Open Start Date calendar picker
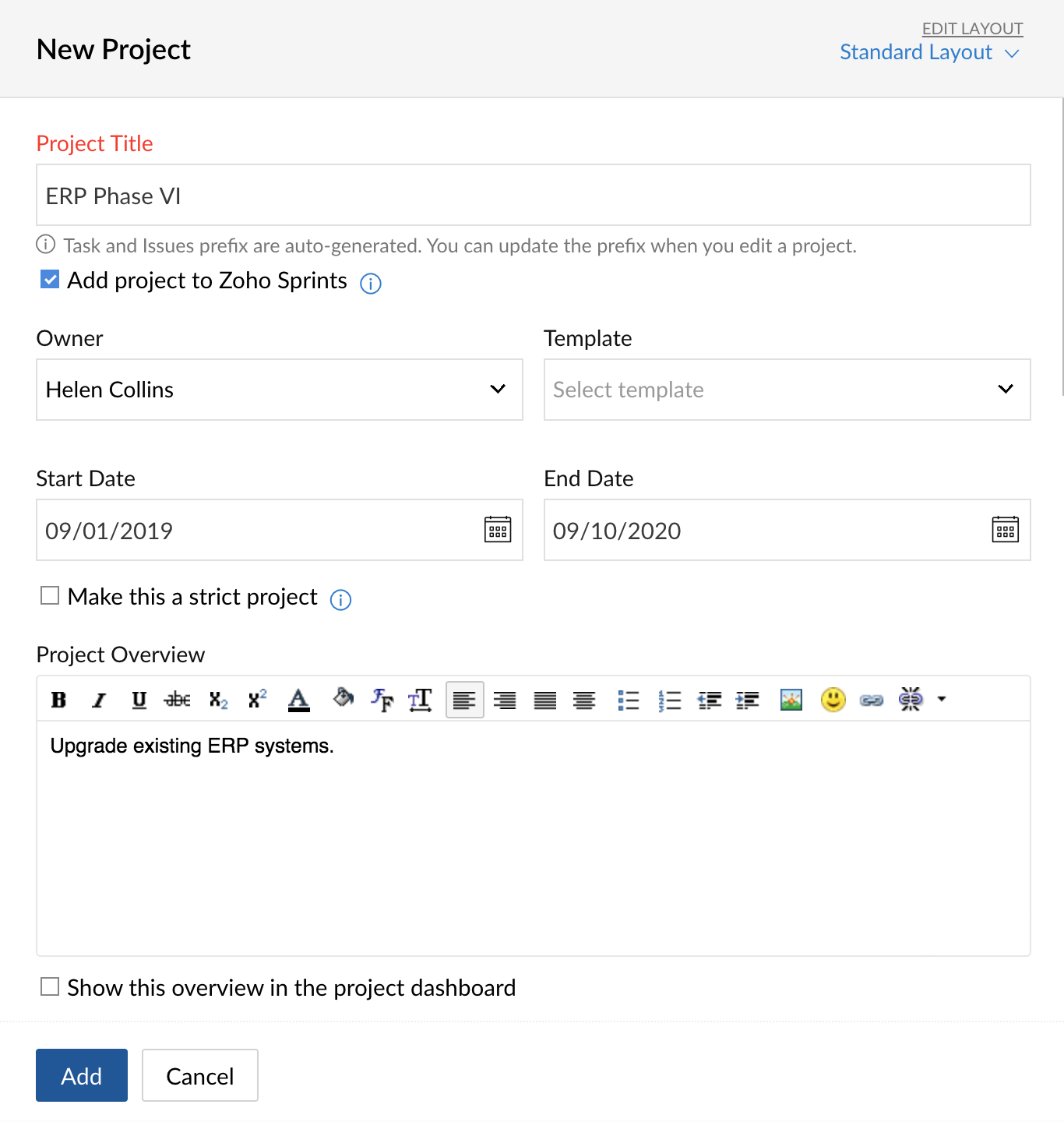The width and height of the screenshot is (1064, 1122). [x=498, y=529]
